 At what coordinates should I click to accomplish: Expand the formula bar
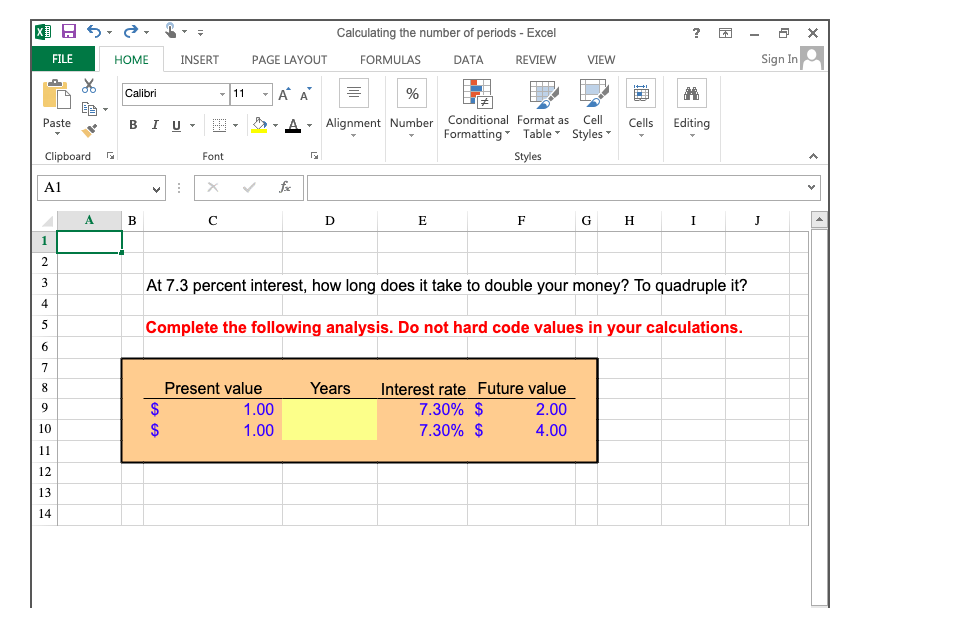coord(811,187)
